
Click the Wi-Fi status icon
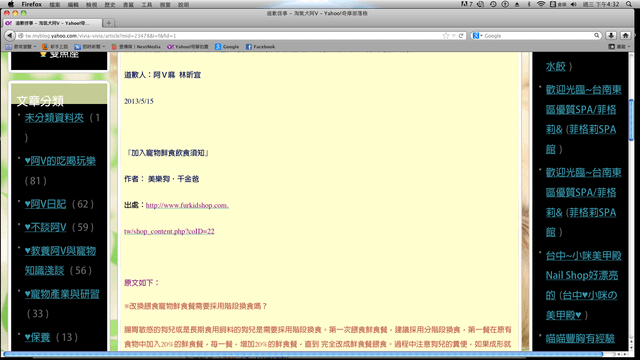(x=541, y=4)
